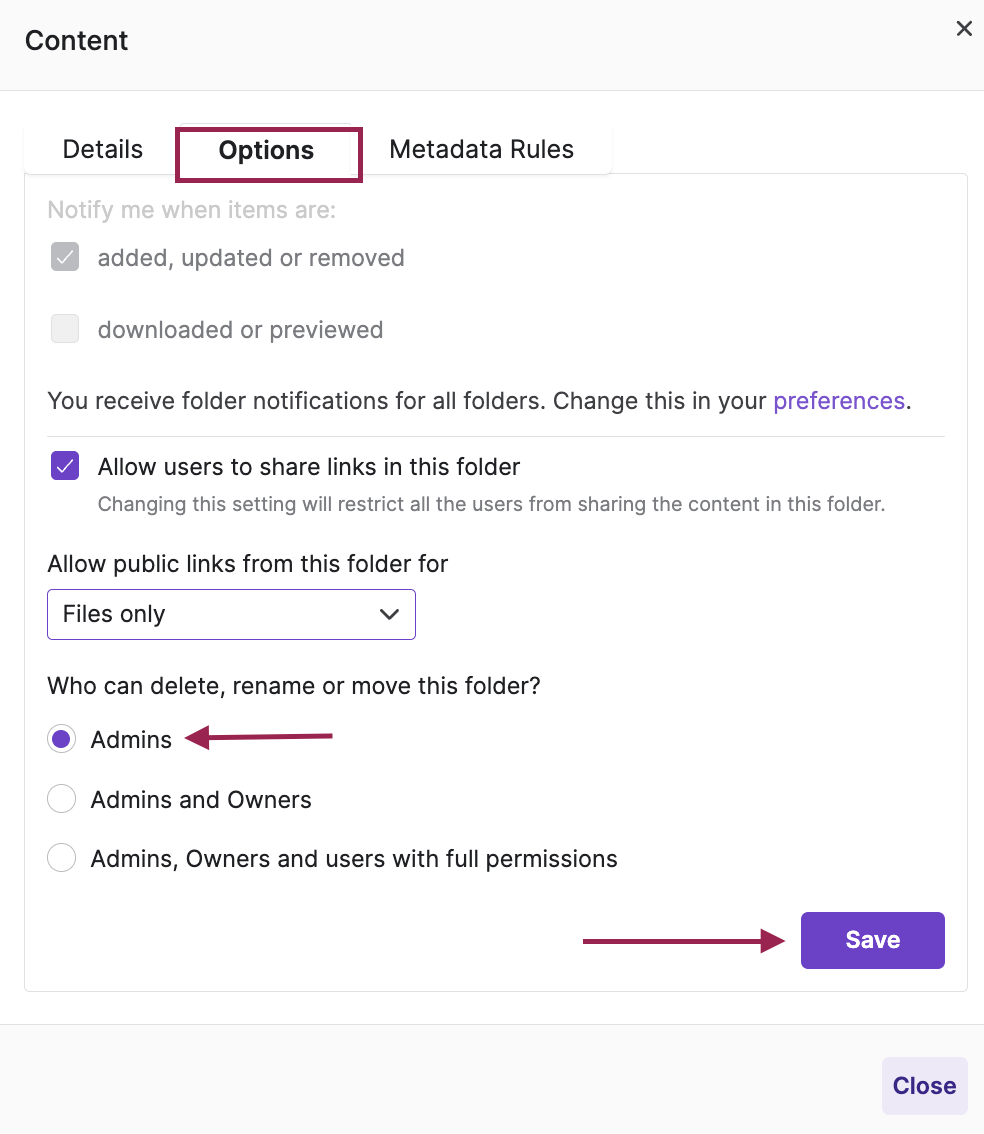Screen dimensions: 984x1134
Task: Click the 'downloaded or previewed' label text
Action: point(240,330)
